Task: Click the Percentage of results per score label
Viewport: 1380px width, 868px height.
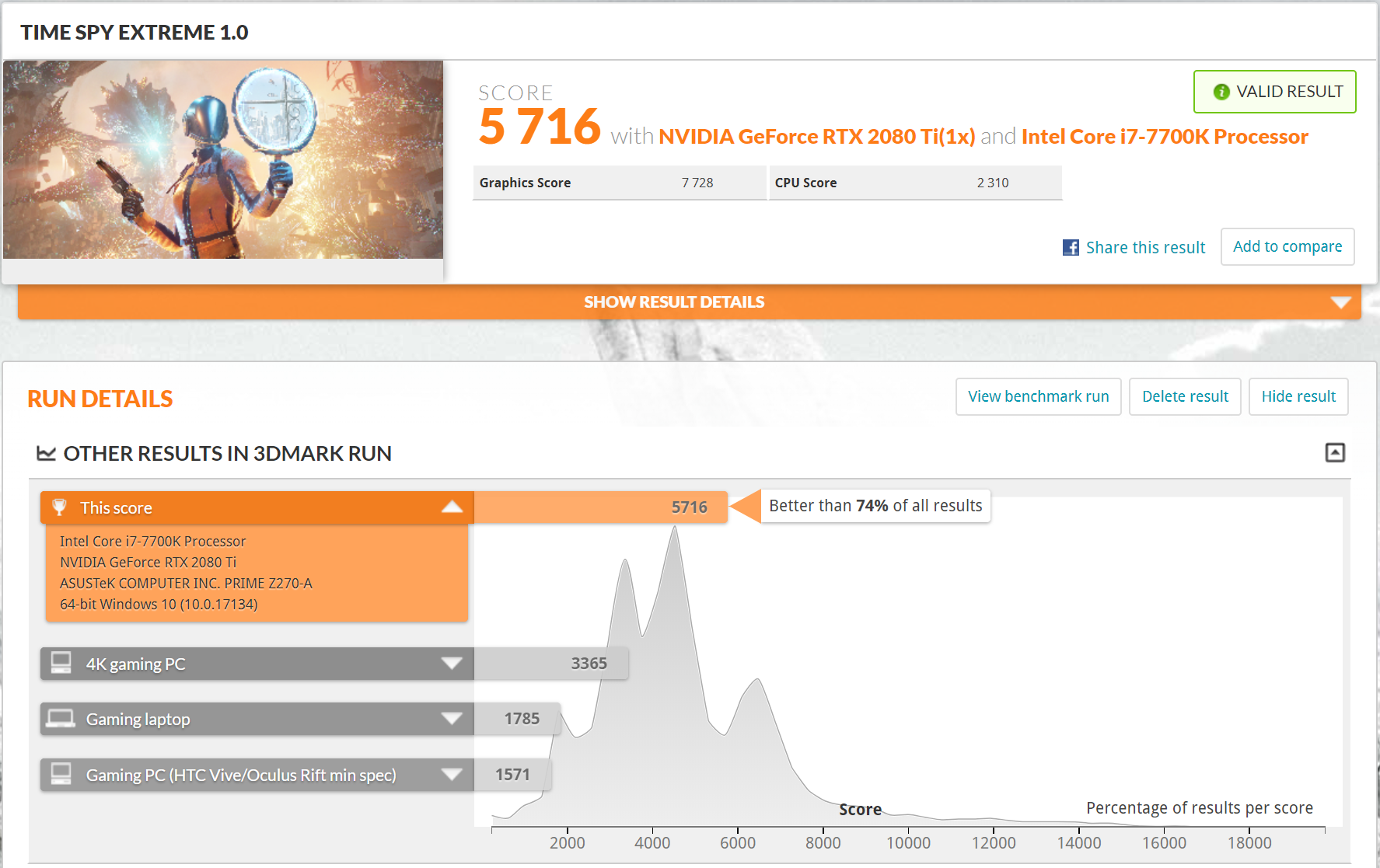Action: pos(1200,808)
